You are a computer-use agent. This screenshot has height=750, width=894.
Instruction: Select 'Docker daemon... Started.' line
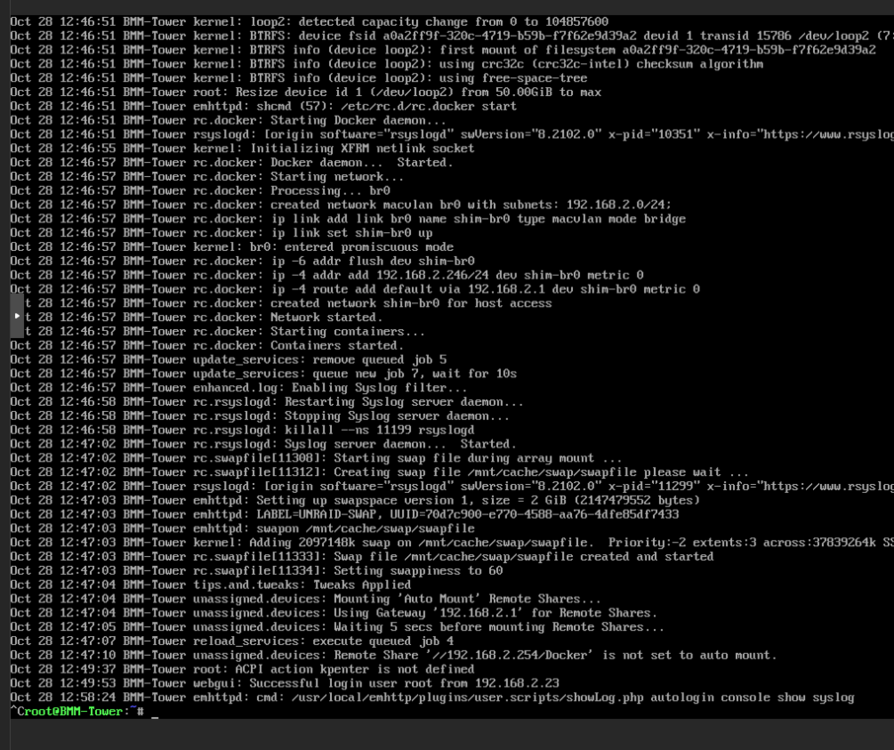point(231,163)
